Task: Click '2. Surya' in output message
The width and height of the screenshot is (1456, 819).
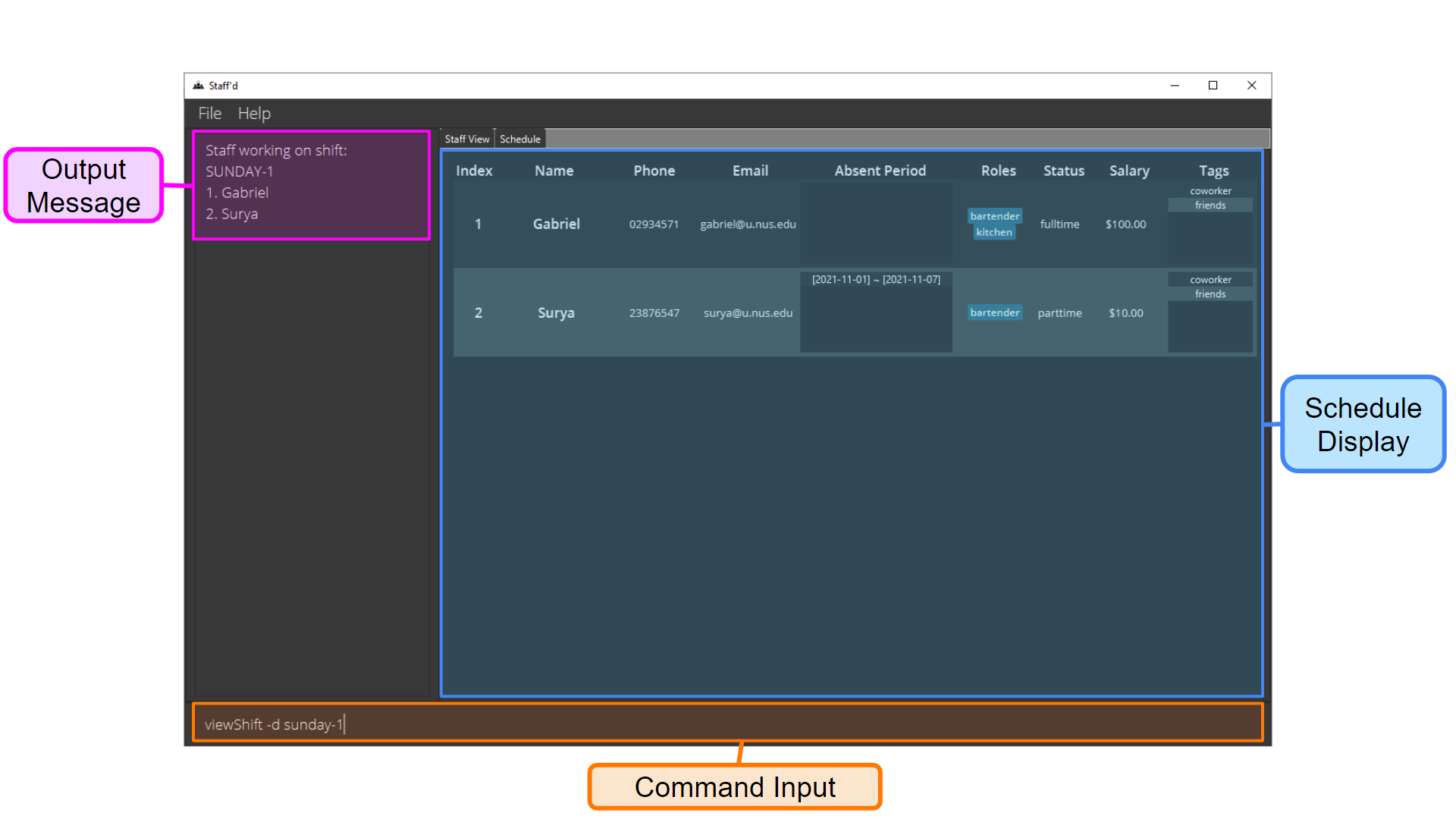Action: tap(231, 214)
